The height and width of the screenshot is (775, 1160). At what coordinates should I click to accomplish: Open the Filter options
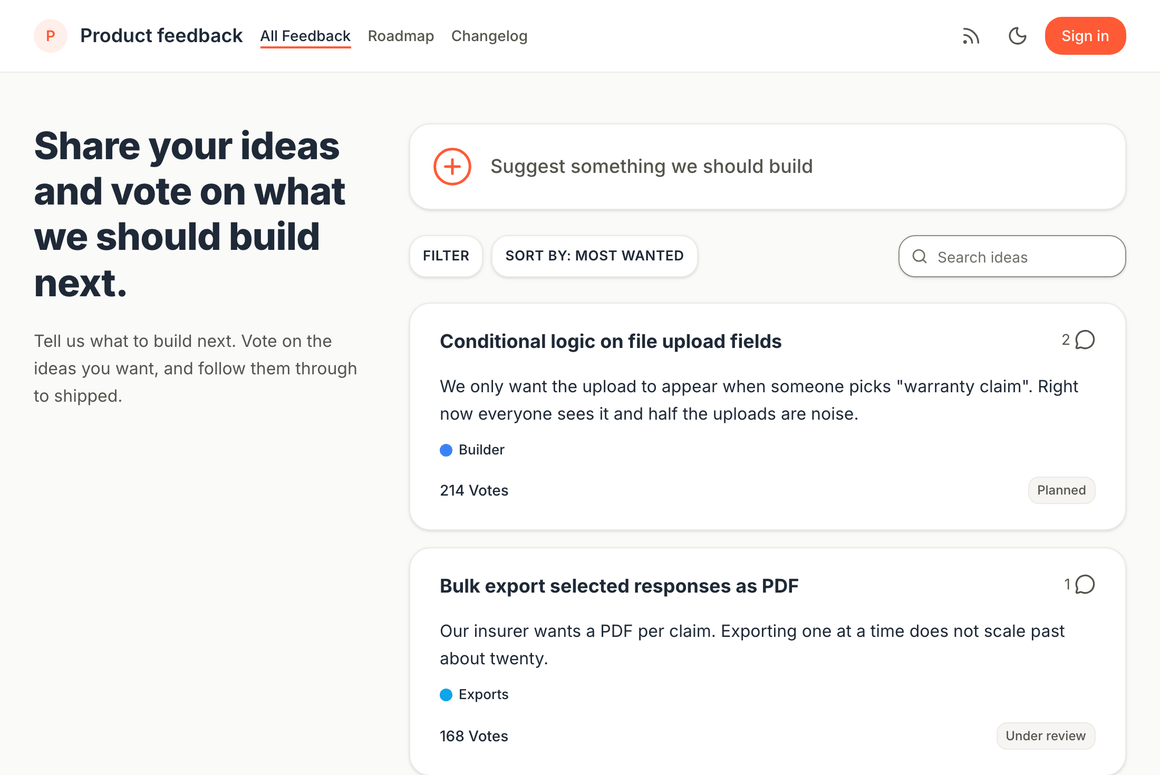coord(446,256)
